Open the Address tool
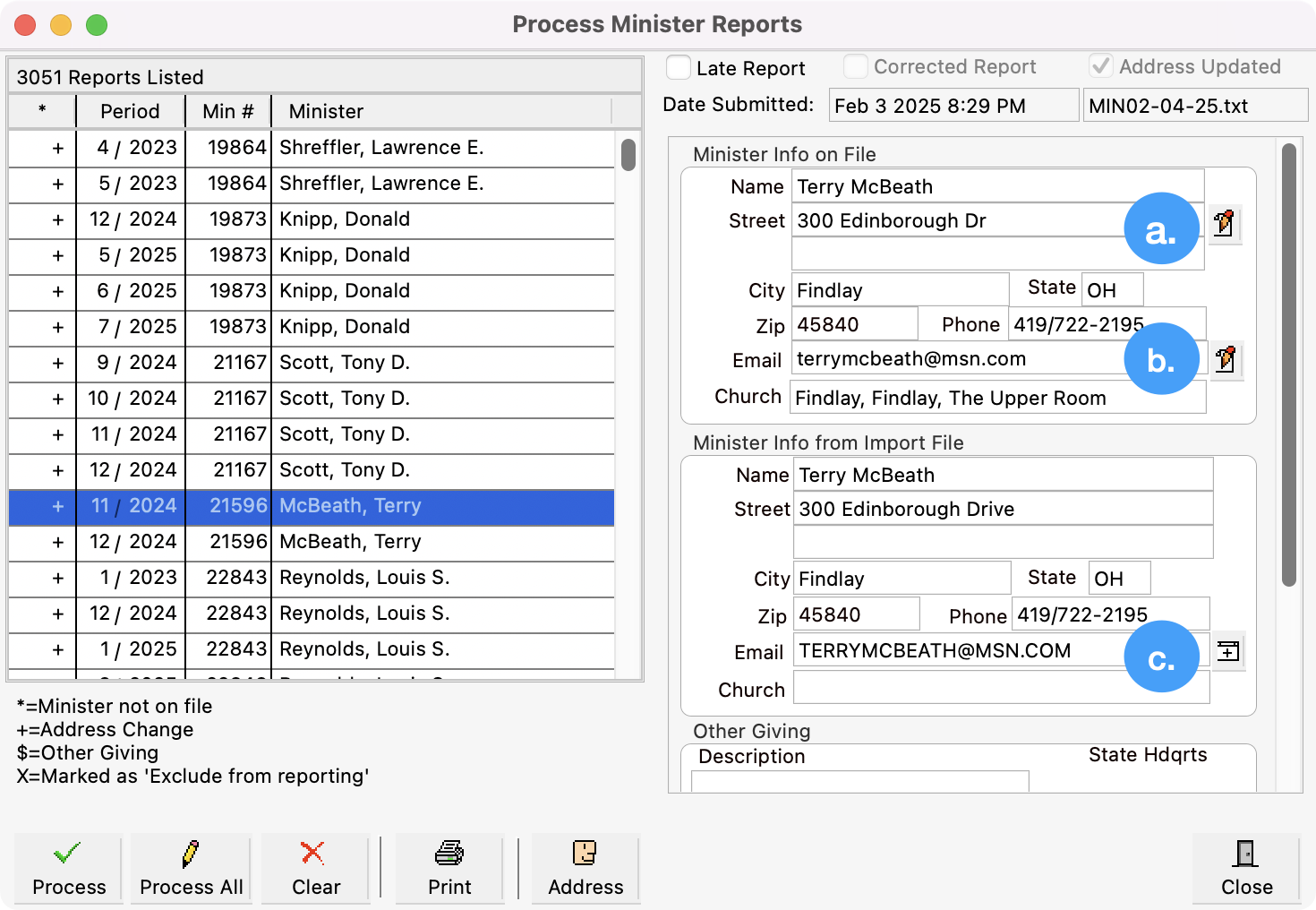The image size is (1316, 910). pos(585,868)
